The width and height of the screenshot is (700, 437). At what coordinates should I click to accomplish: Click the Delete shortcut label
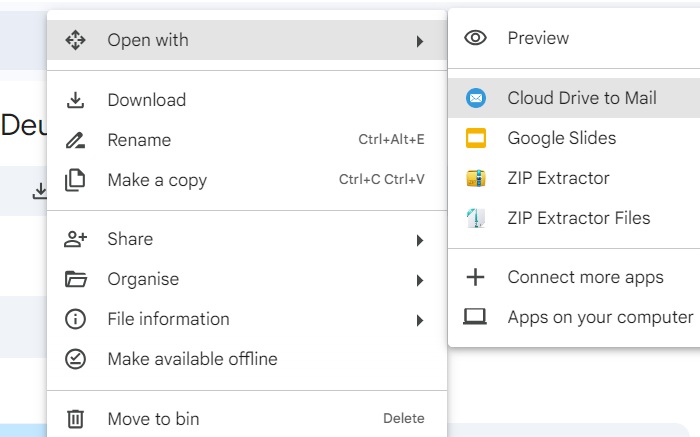(x=404, y=418)
